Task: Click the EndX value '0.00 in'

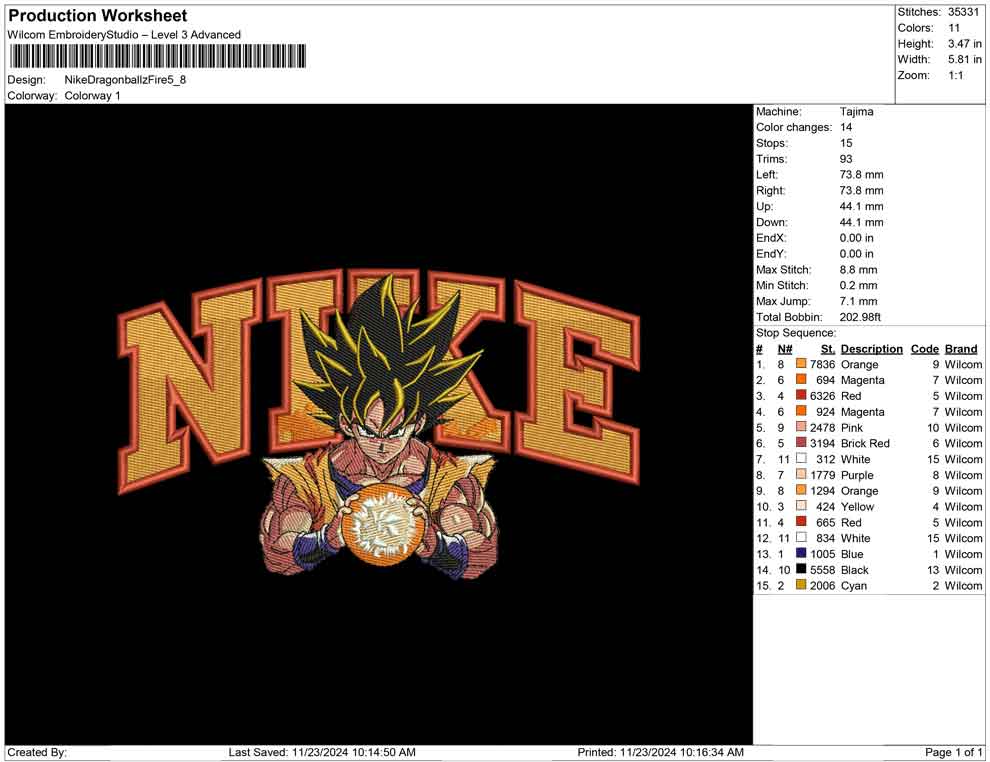Action: (857, 238)
